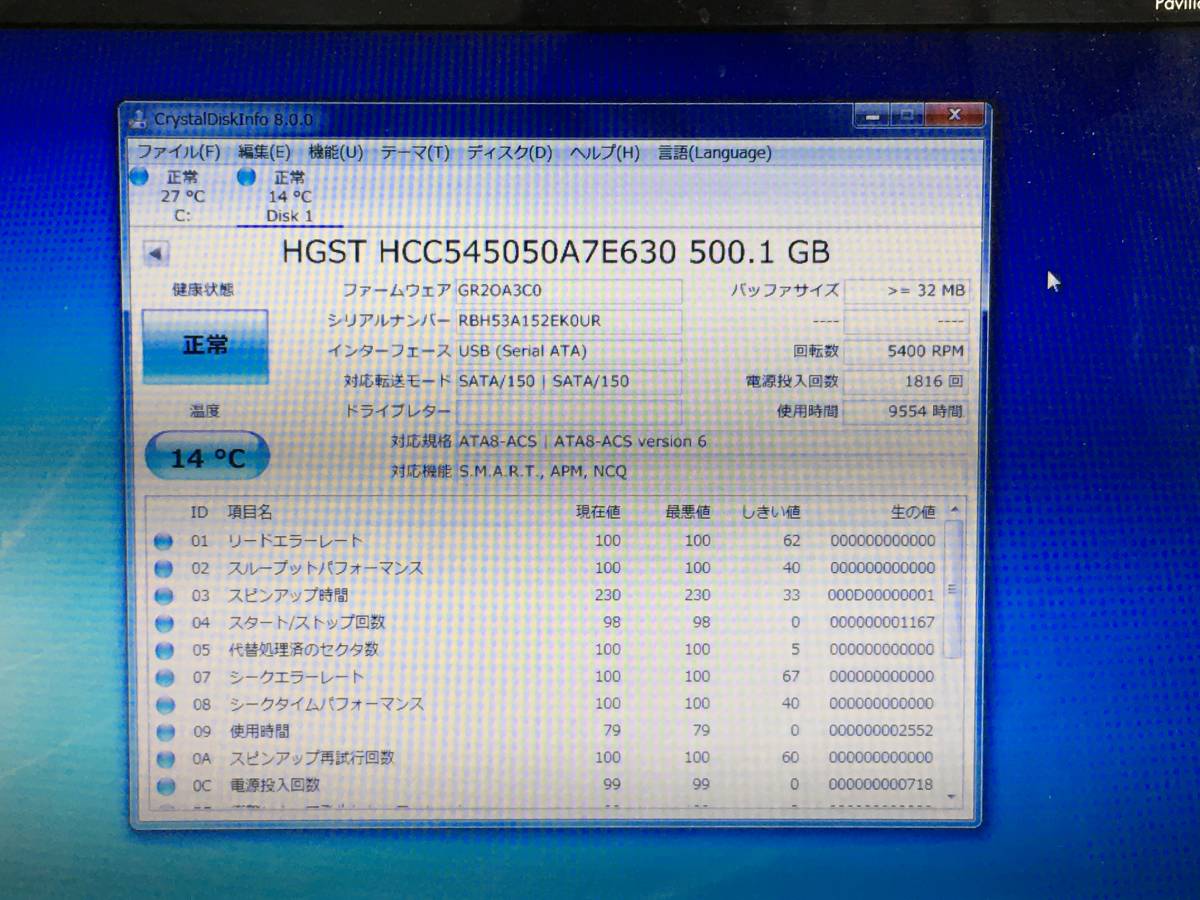Click the power on count value 1816 回
The width and height of the screenshot is (1200, 900).
(x=906, y=381)
